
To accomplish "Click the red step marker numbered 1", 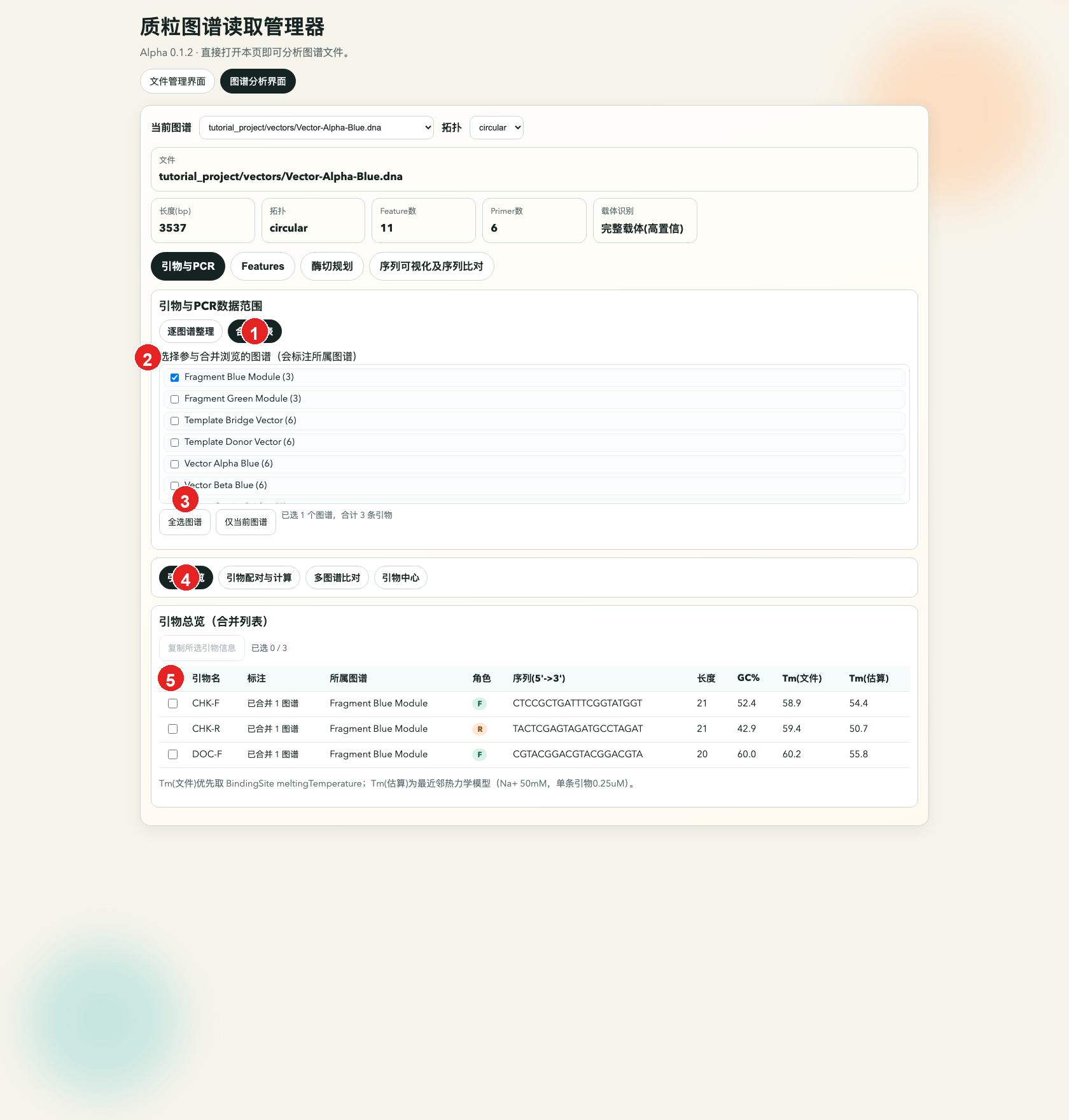I will (255, 332).
